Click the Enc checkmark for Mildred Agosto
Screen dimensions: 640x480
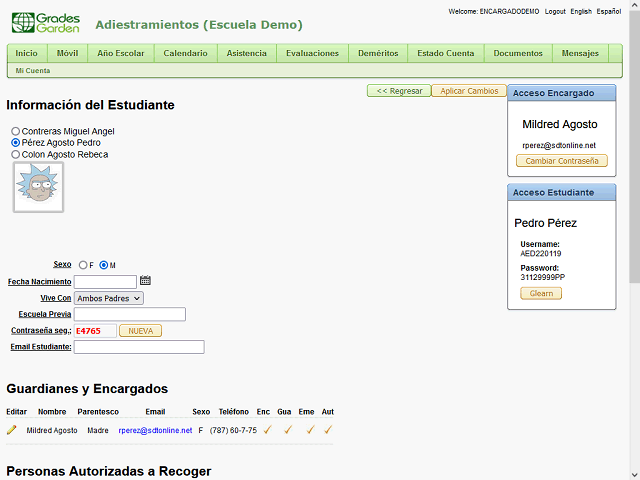(x=265, y=430)
